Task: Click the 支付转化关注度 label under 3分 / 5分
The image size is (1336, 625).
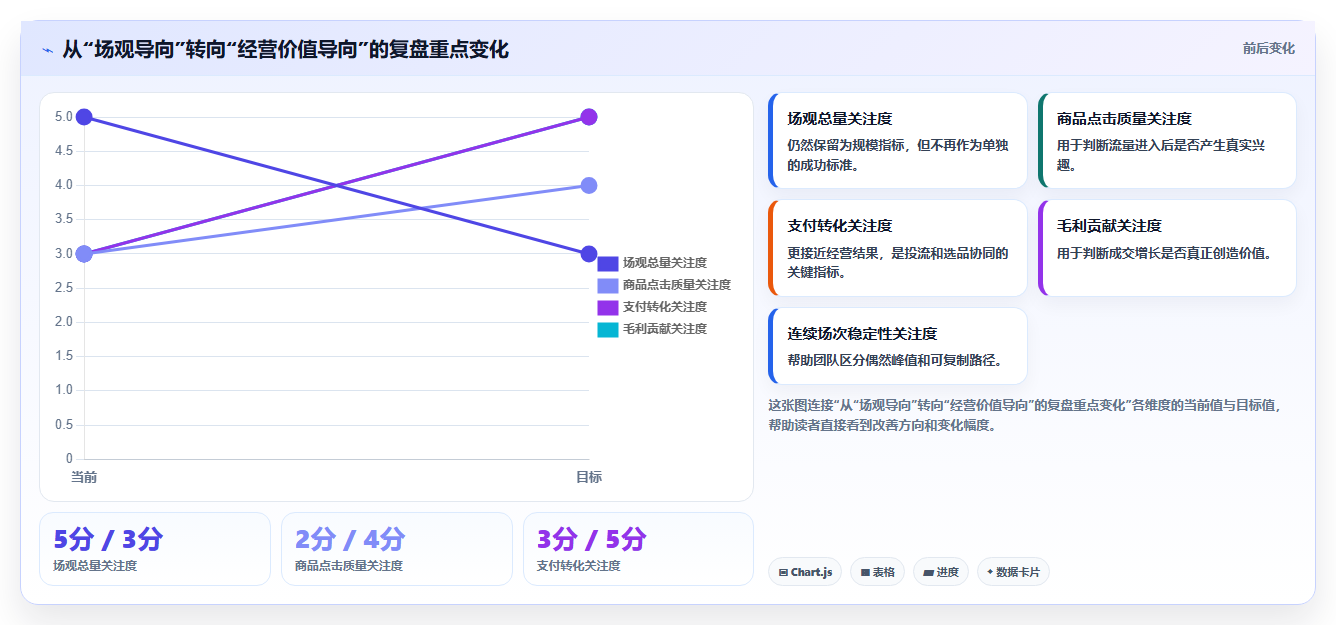Action: (x=579, y=566)
